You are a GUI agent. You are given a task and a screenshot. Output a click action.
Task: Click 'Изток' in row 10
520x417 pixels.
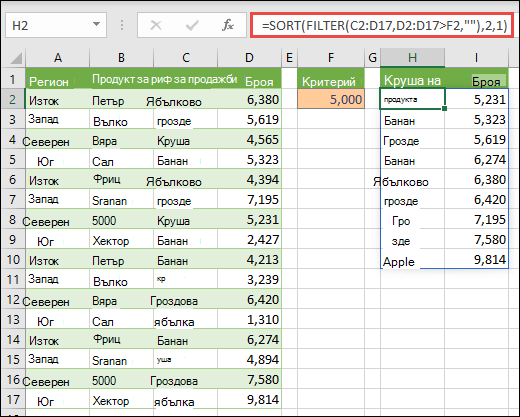click(x=44, y=261)
